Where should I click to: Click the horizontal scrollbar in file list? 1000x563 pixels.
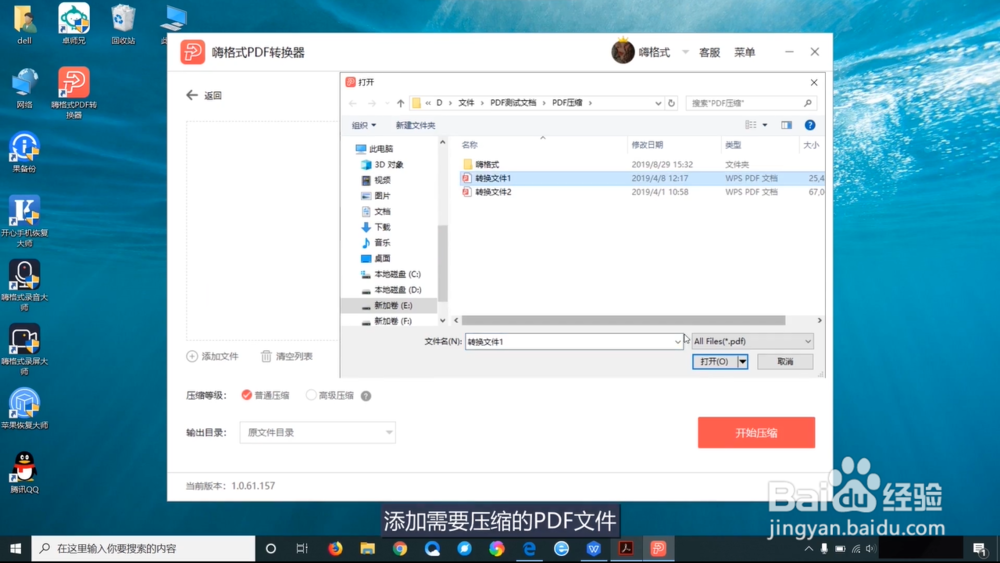point(623,320)
